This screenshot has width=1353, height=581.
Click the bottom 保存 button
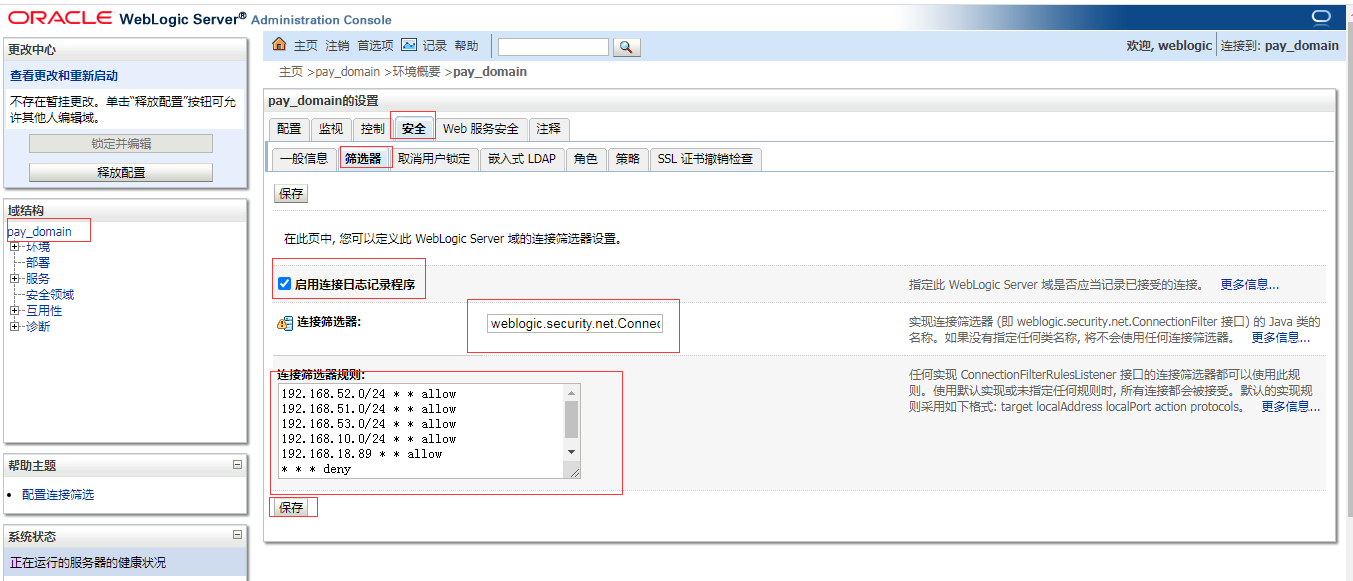pos(291,507)
